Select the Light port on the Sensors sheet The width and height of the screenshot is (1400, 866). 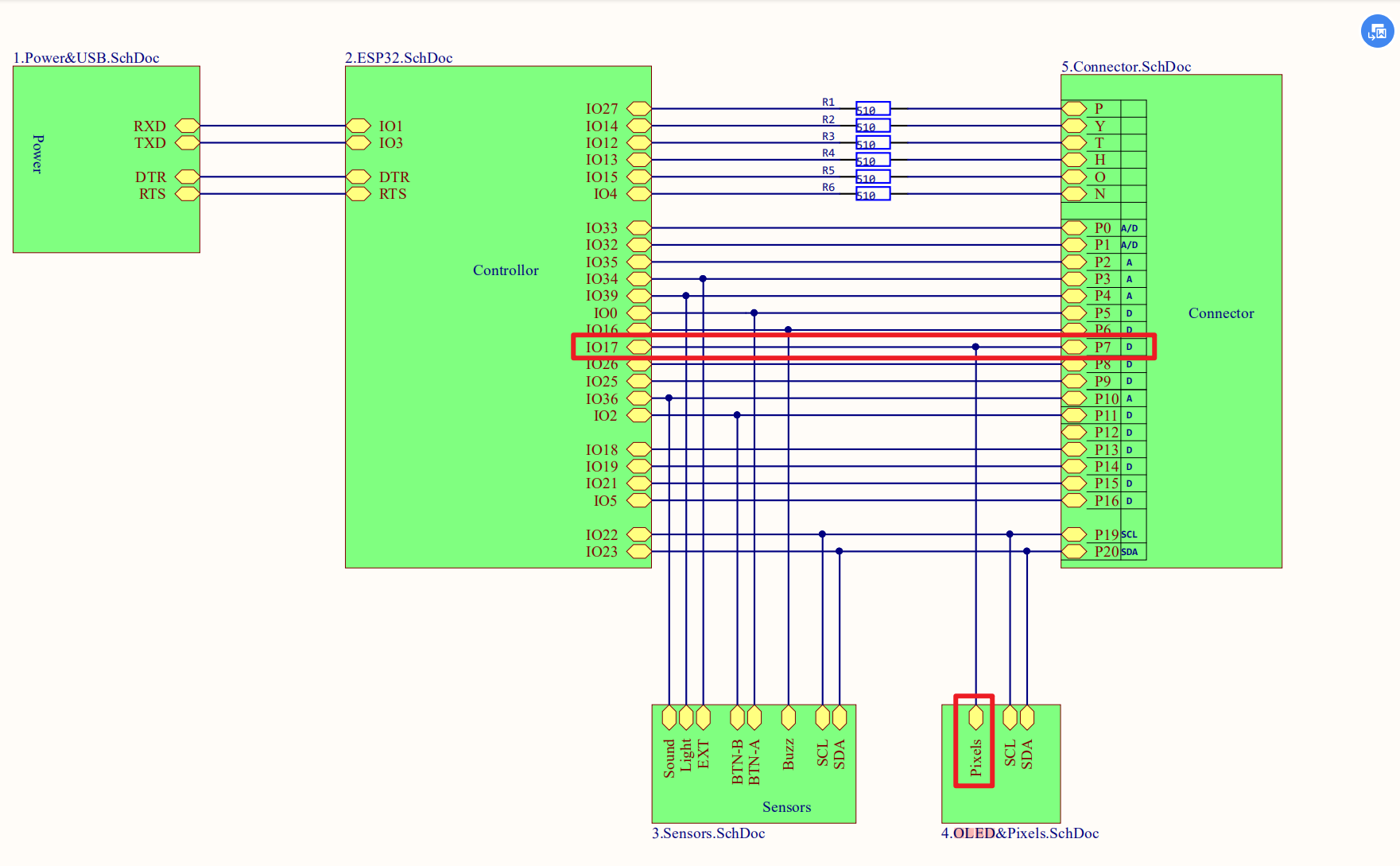click(x=686, y=717)
